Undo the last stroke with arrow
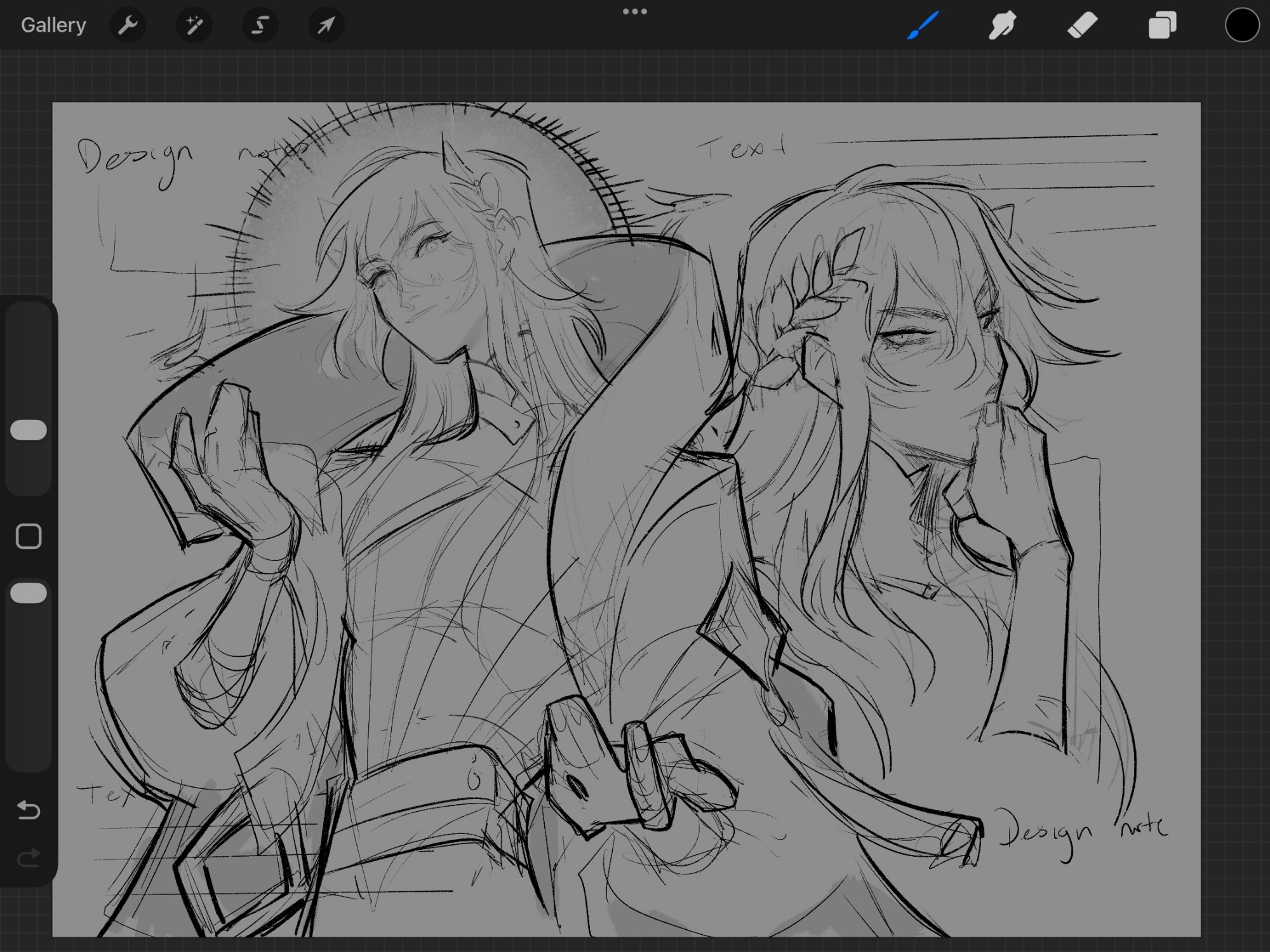 29,810
